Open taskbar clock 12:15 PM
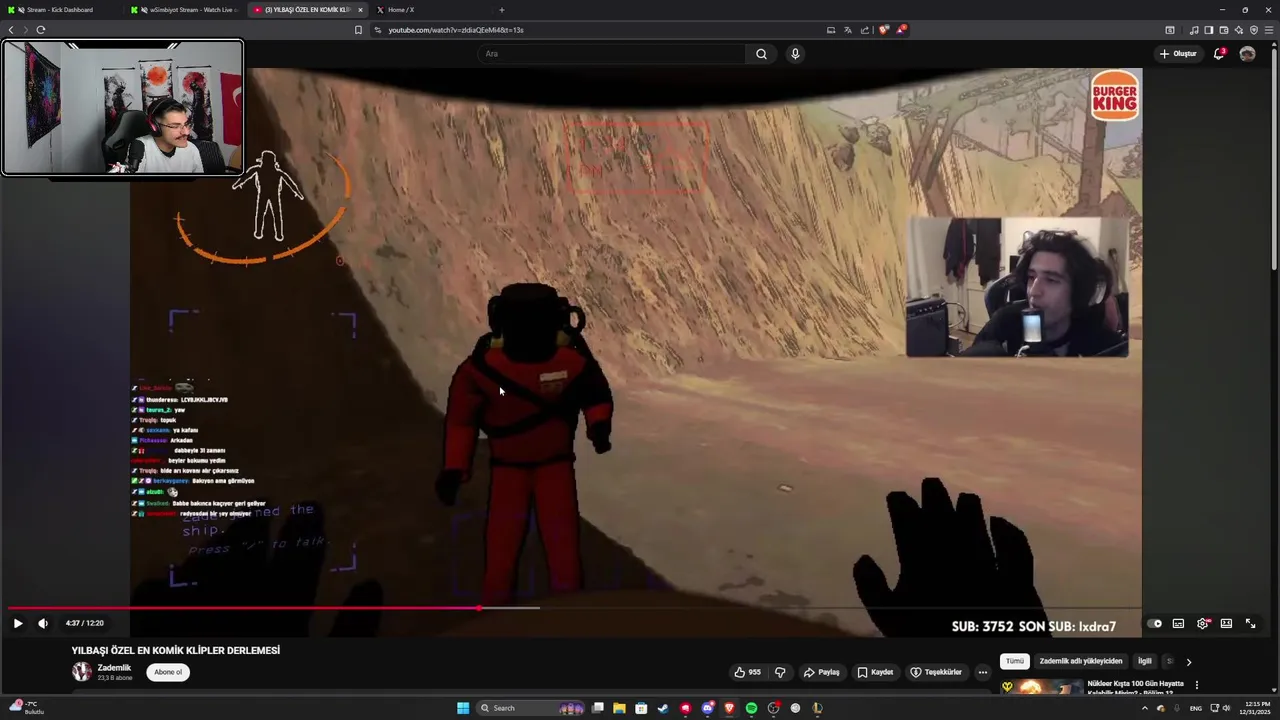 [x=1255, y=708]
